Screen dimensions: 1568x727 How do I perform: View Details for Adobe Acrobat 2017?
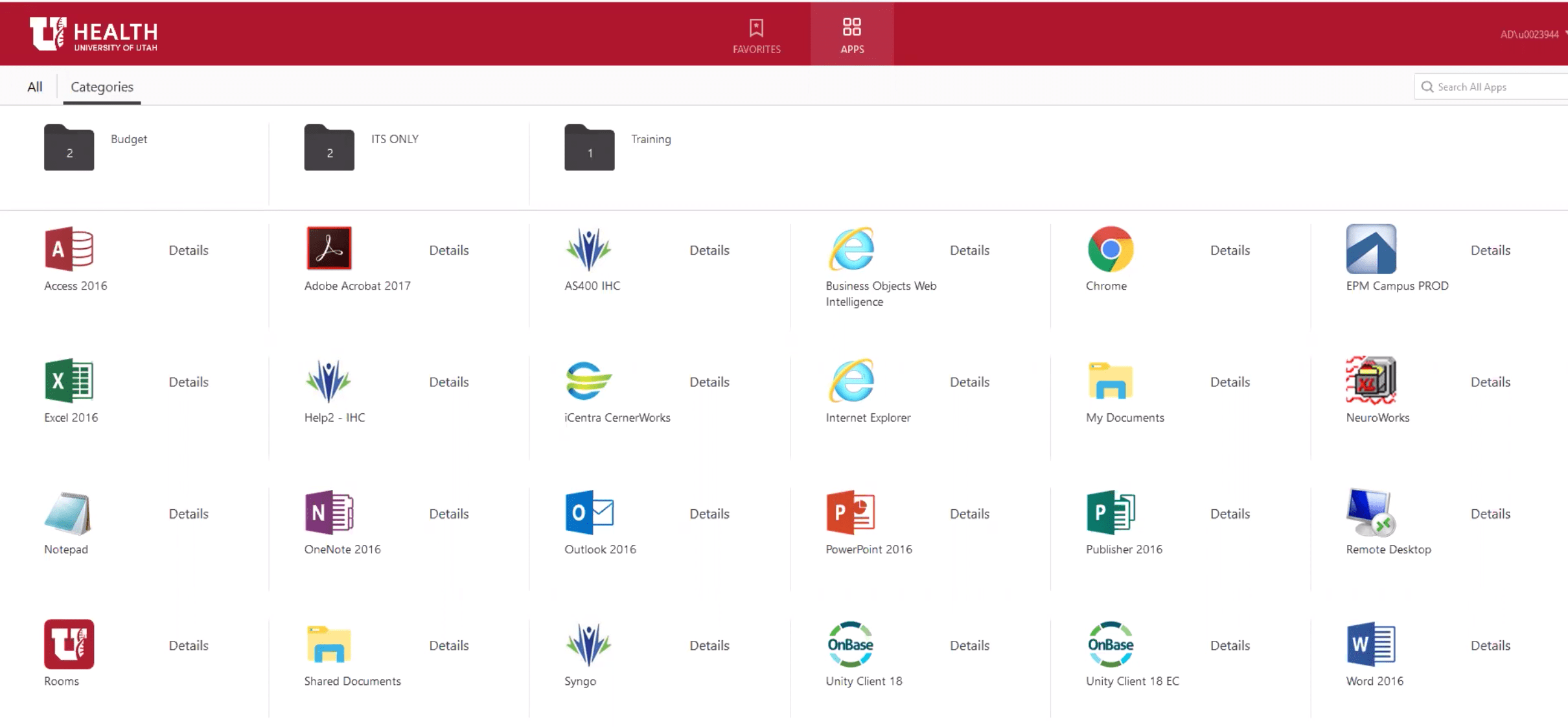point(449,250)
